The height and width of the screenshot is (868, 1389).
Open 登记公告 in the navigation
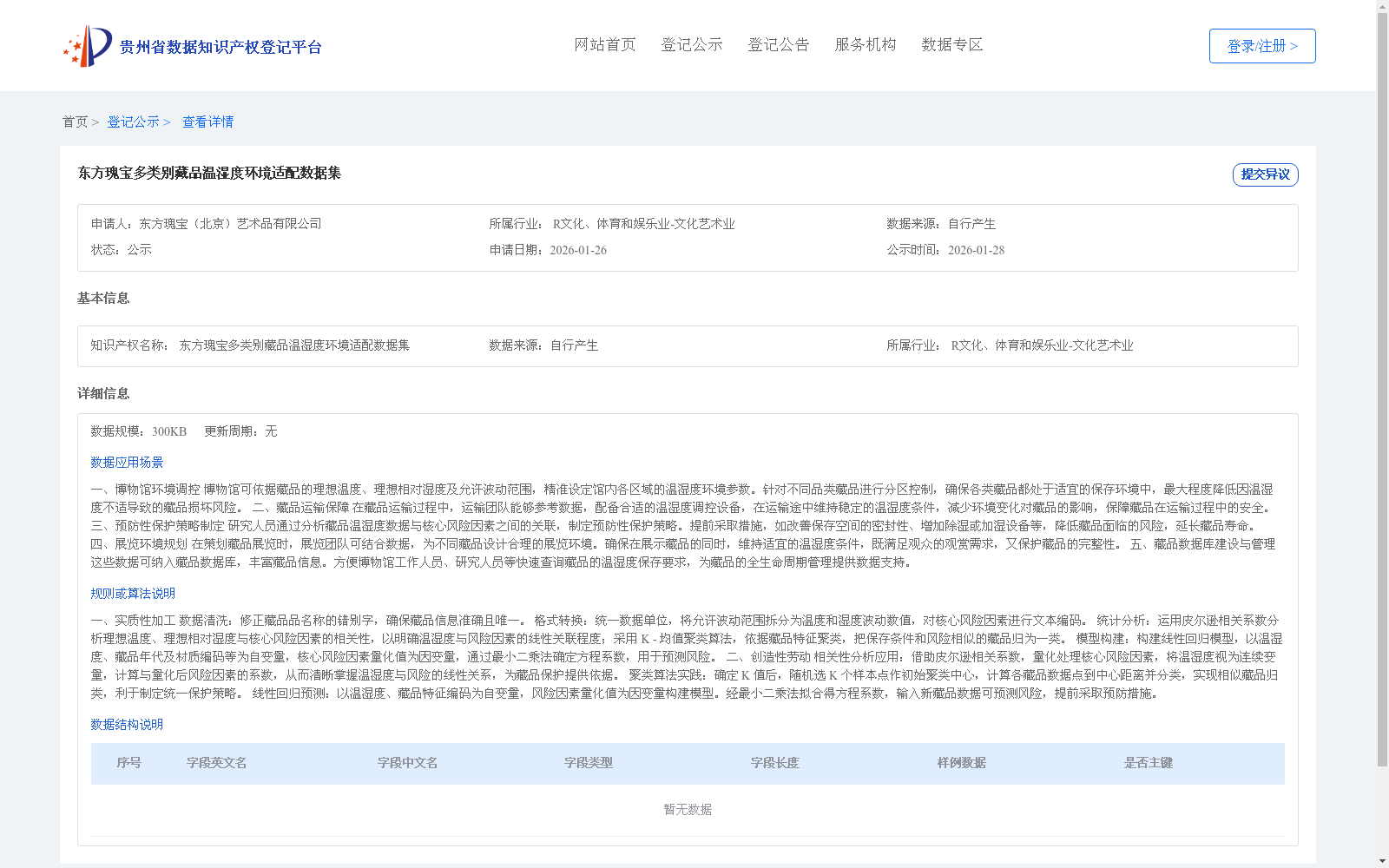coord(779,44)
